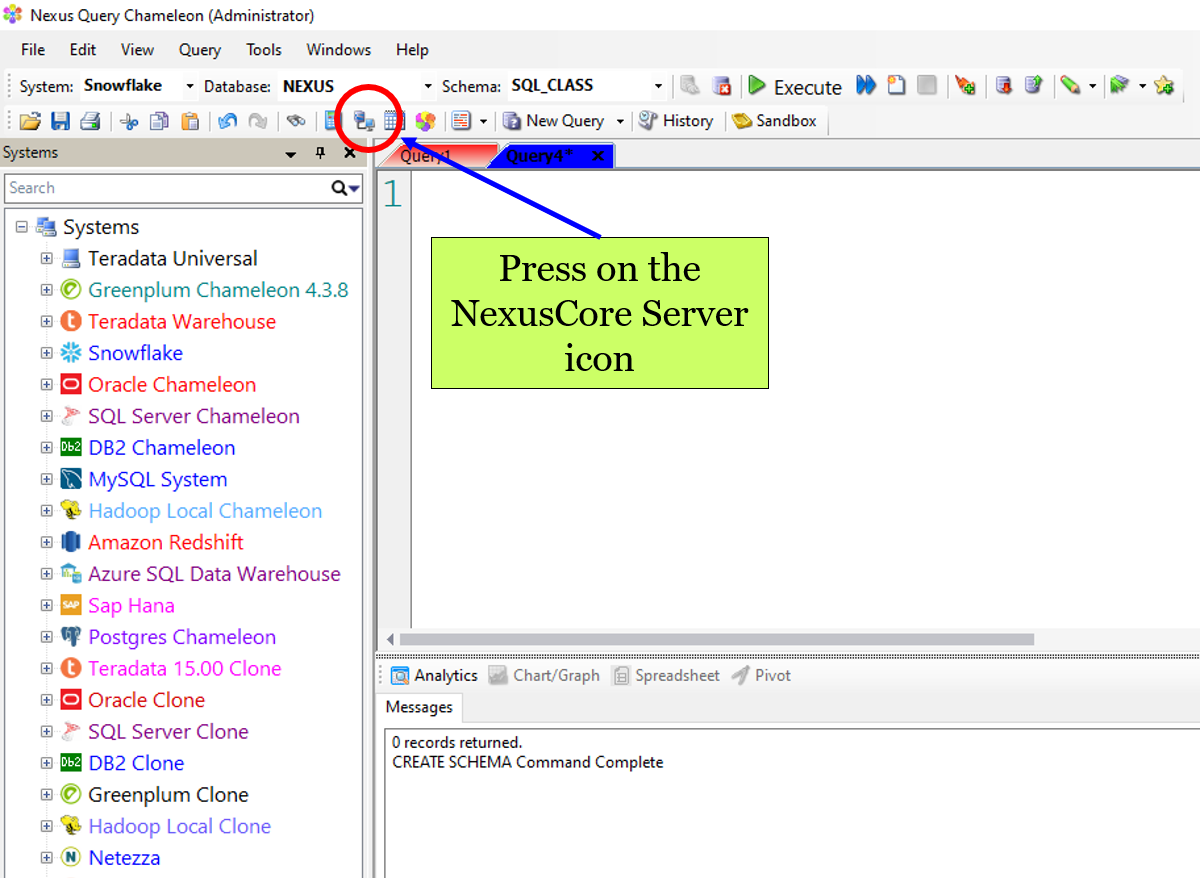This screenshot has height=878, width=1200.
Task: Click the binoculars Find icon
Action: (x=295, y=121)
